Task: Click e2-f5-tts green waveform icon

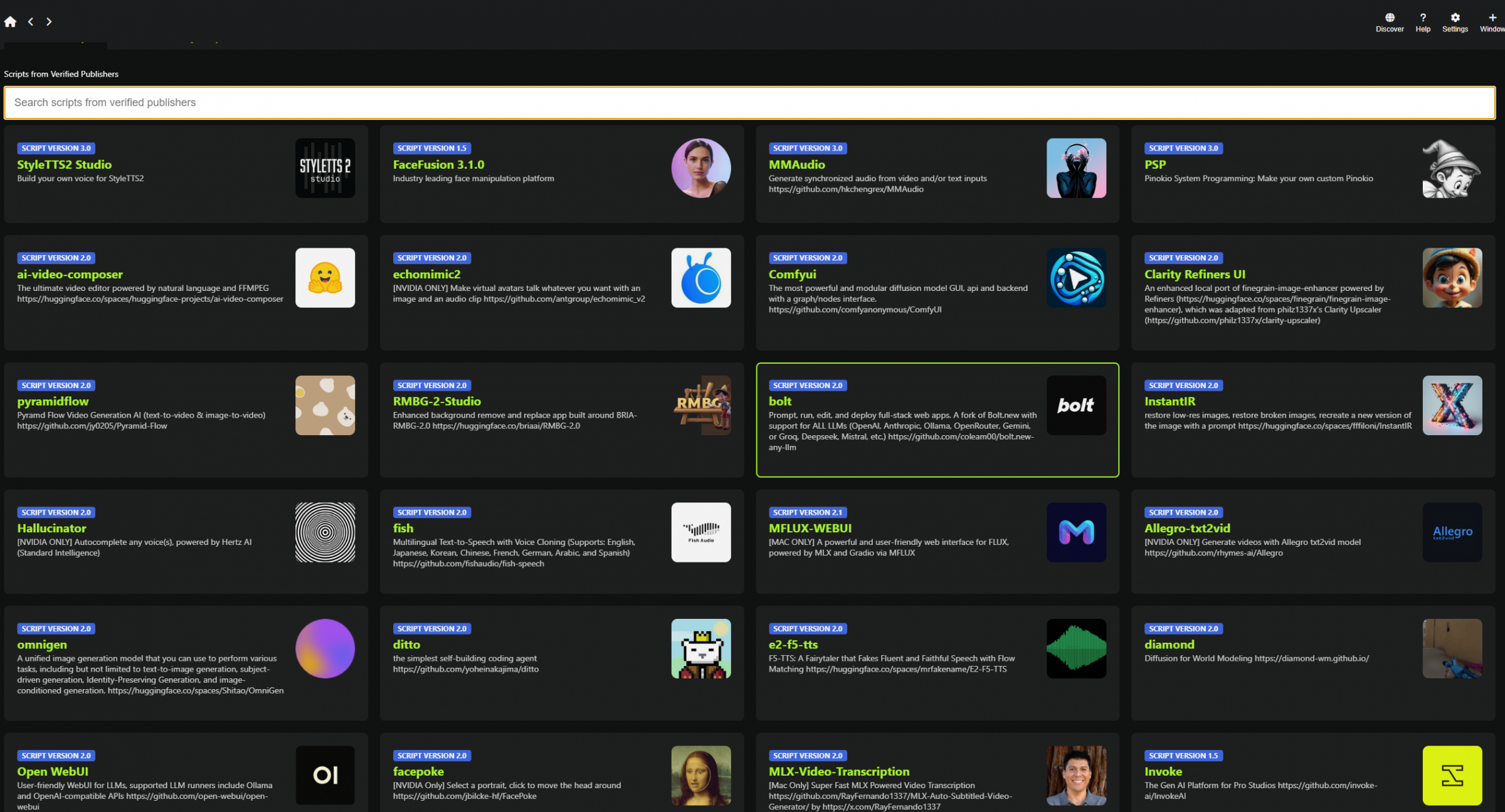Action: [x=1076, y=648]
